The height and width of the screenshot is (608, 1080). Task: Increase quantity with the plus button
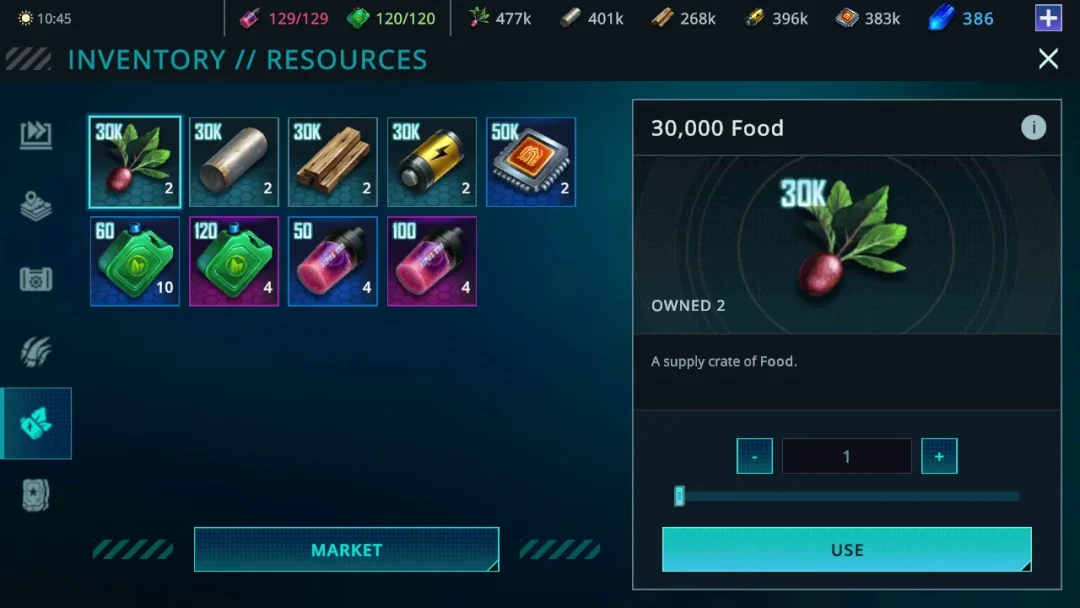click(x=939, y=456)
